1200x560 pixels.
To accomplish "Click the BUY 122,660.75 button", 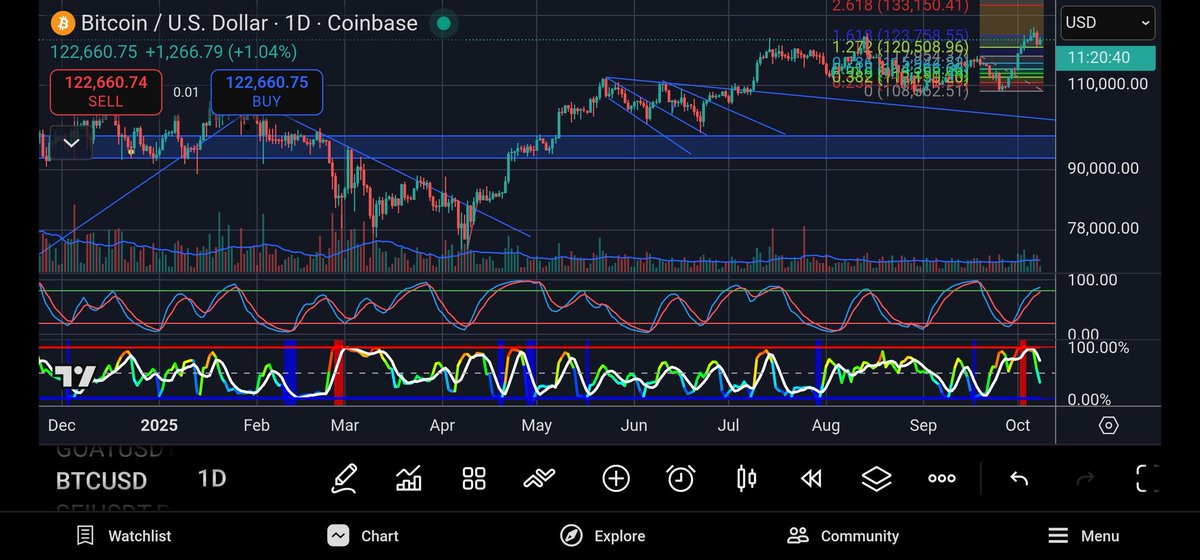I will (x=267, y=91).
